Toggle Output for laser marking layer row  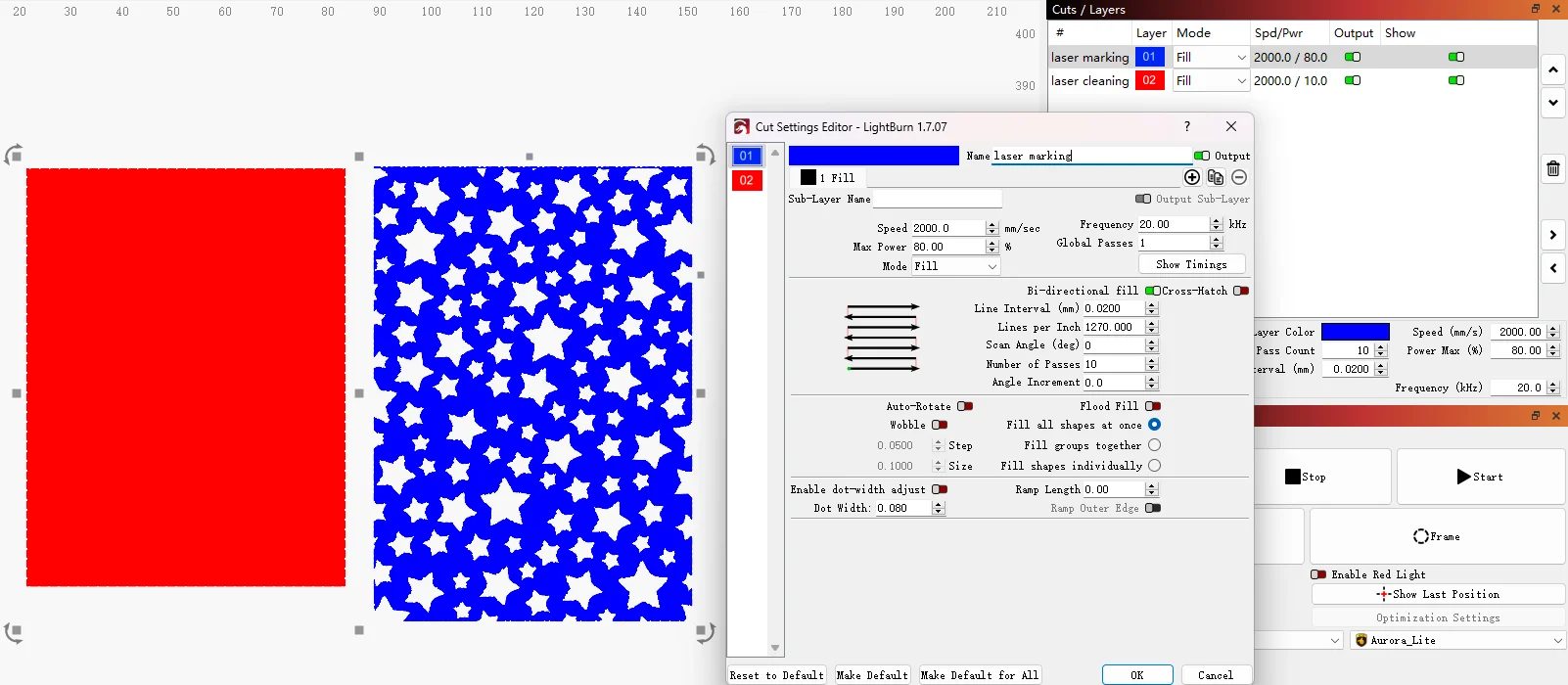click(x=1353, y=57)
